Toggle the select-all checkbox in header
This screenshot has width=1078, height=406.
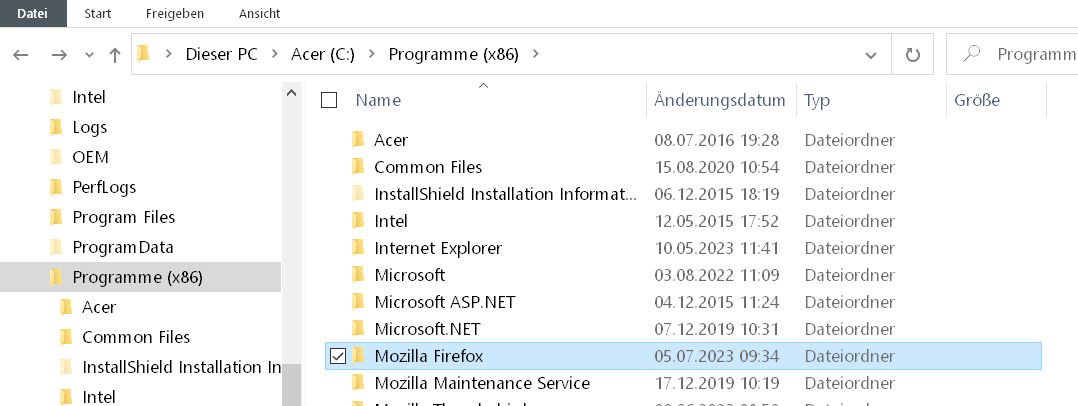[x=329, y=100]
